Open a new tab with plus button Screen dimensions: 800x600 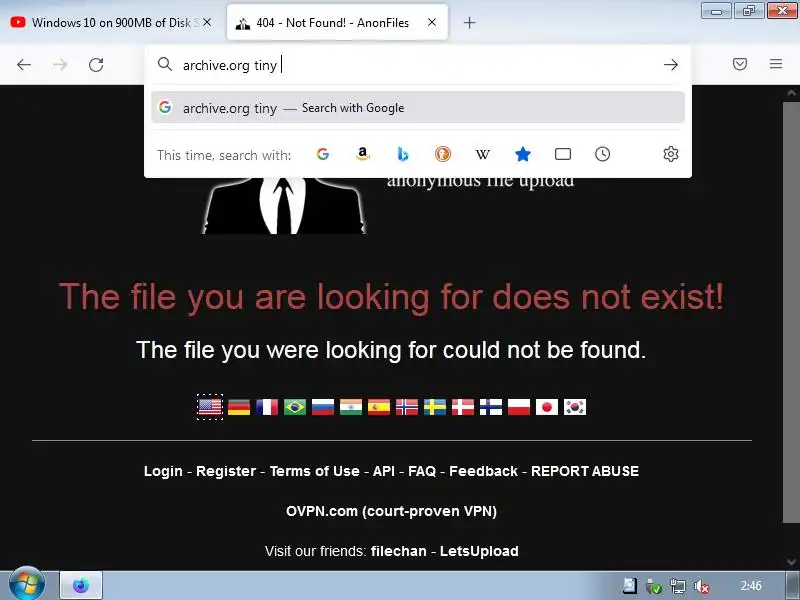[x=469, y=22]
